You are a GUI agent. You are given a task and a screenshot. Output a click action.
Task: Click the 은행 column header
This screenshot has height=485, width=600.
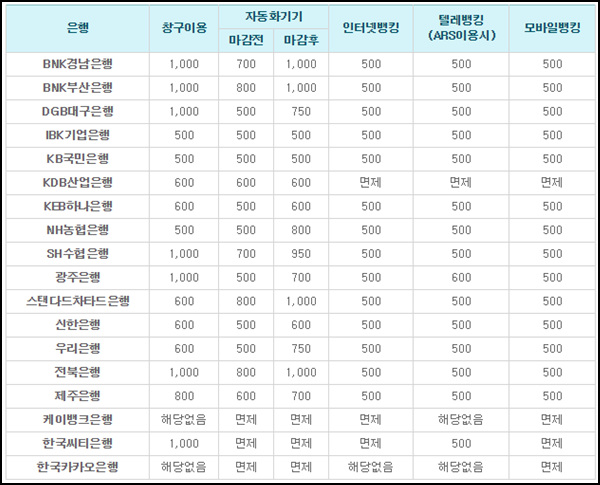78,28
